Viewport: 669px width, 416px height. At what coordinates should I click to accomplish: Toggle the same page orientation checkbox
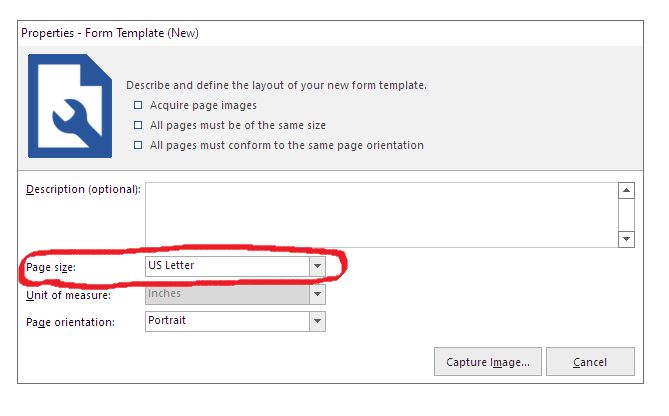[x=138, y=145]
